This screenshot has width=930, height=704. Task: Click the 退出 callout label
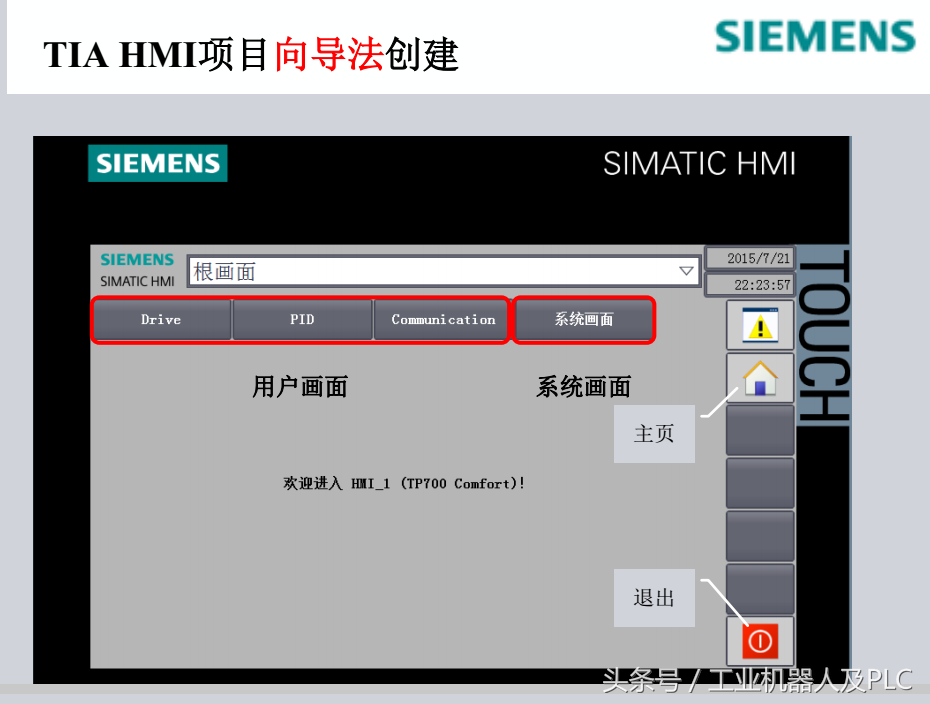coord(654,598)
